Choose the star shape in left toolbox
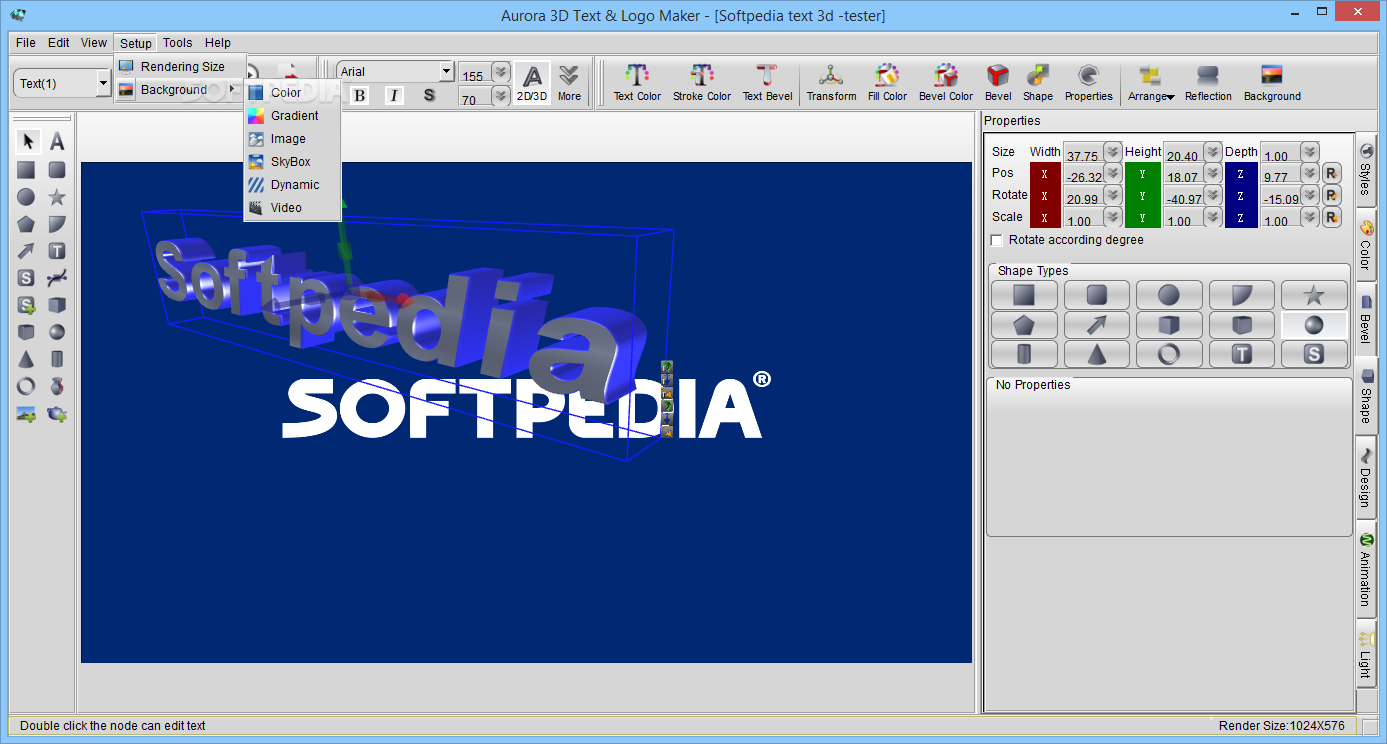 [x=58, y=197]
